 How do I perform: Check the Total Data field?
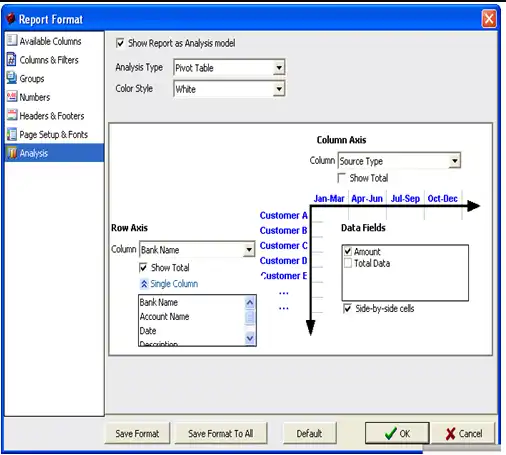click(348, 263)
